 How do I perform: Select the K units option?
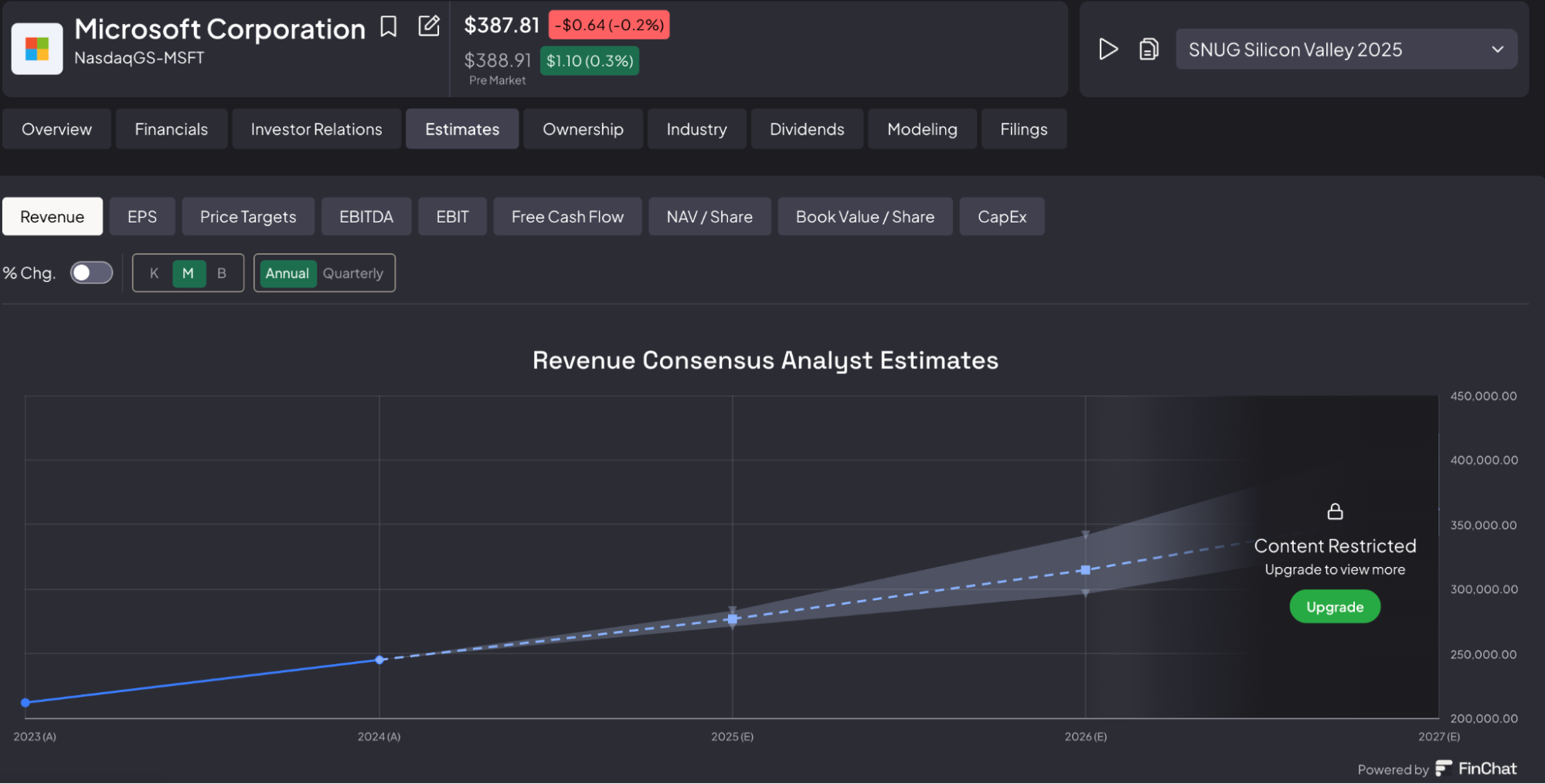coord(154,273)
